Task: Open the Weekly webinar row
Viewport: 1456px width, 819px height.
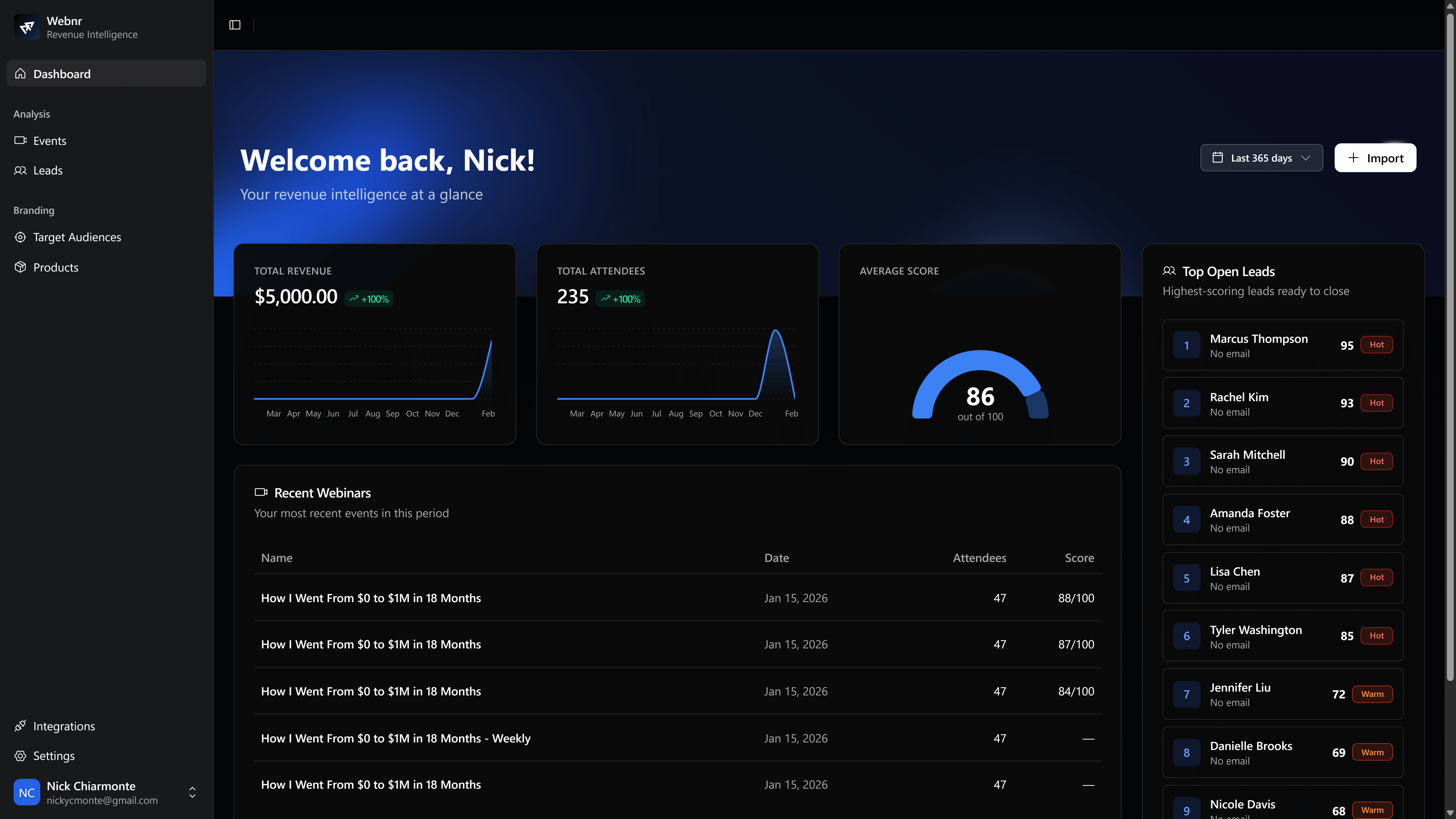Action: click(396, 738)
